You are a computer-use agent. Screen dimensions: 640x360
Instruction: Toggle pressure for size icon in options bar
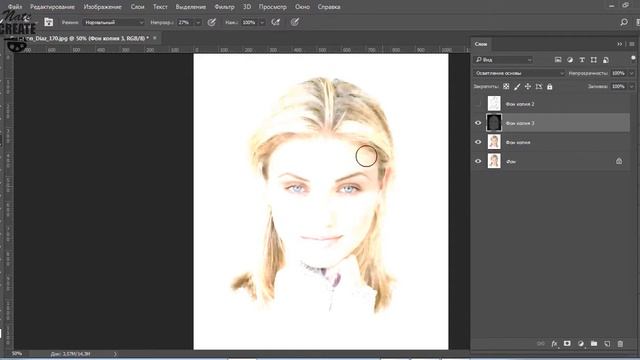(x=295, y=22)
